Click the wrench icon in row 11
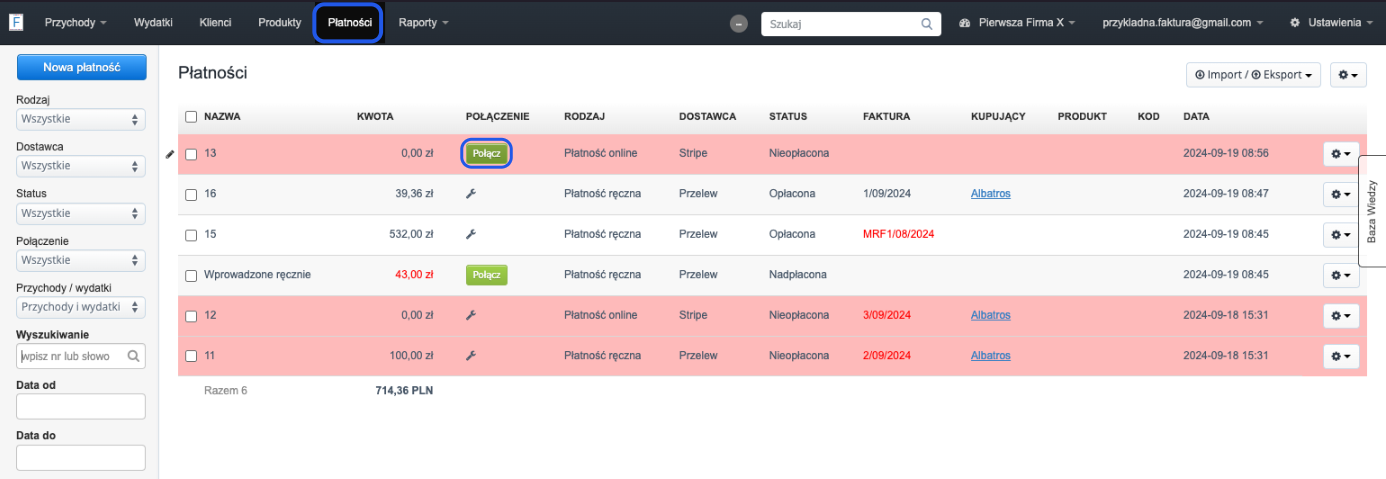 click(x=471, y=355)
